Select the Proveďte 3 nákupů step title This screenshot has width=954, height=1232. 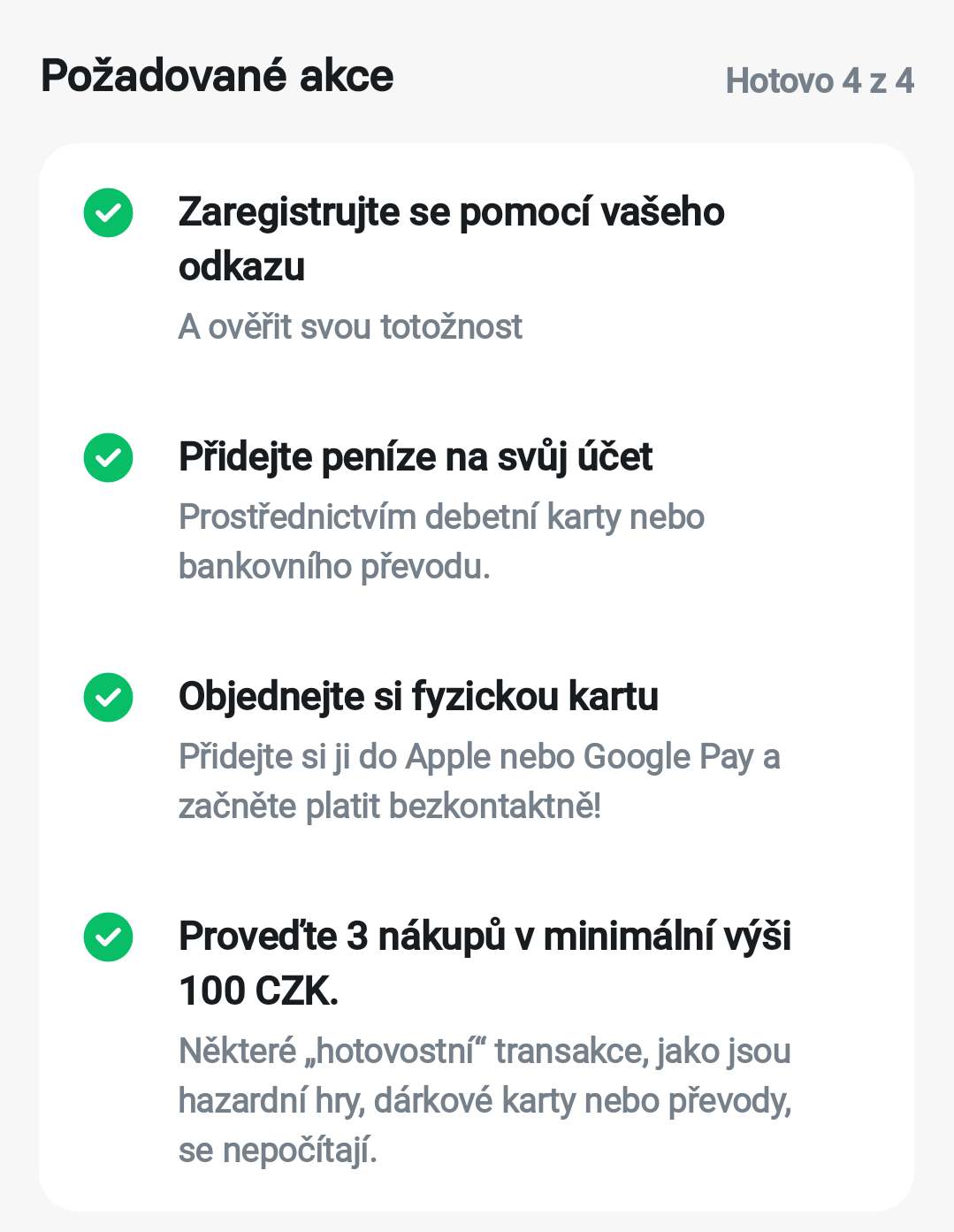coord(485,937)
